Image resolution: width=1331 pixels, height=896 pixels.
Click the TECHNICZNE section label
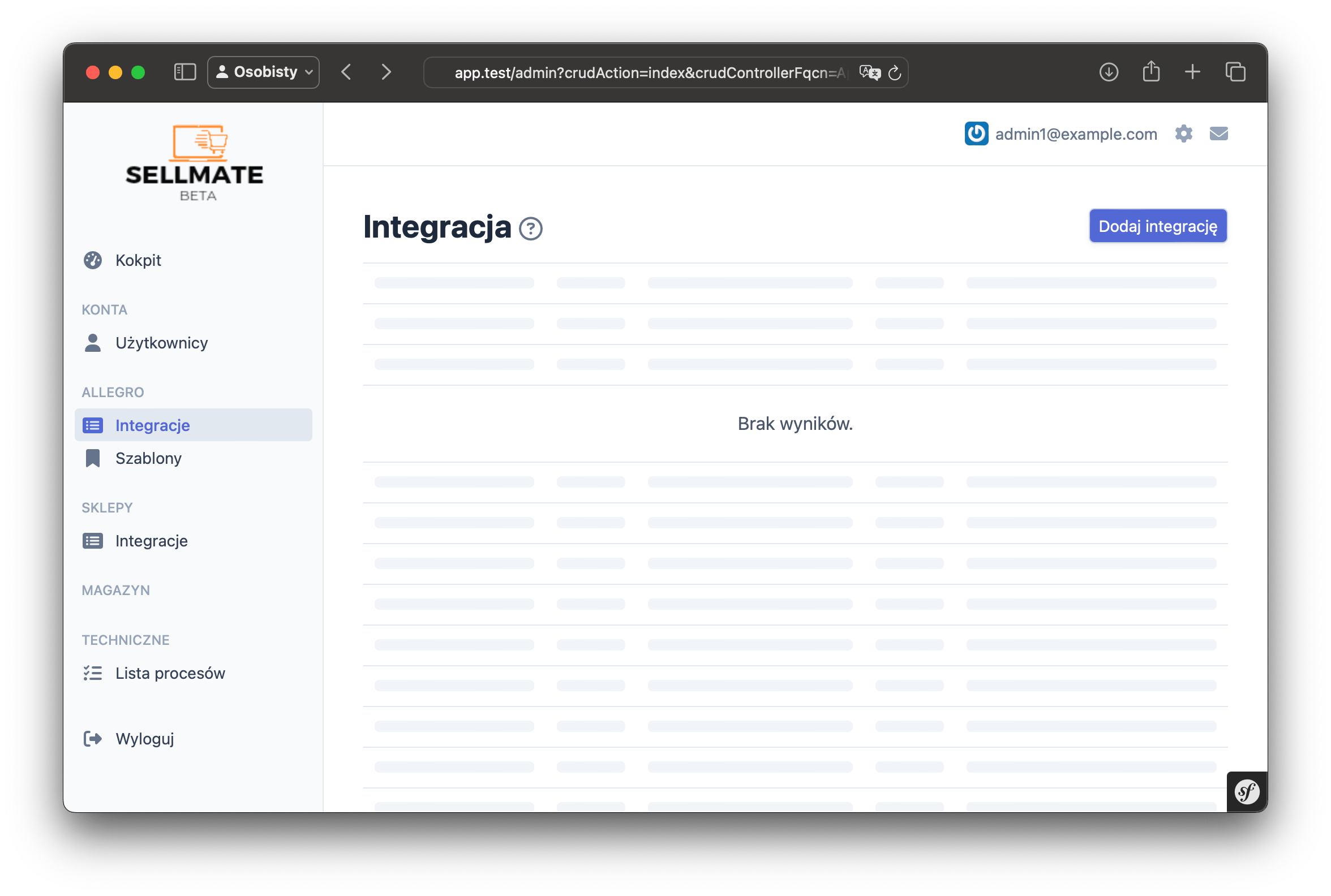click(126, 640)
